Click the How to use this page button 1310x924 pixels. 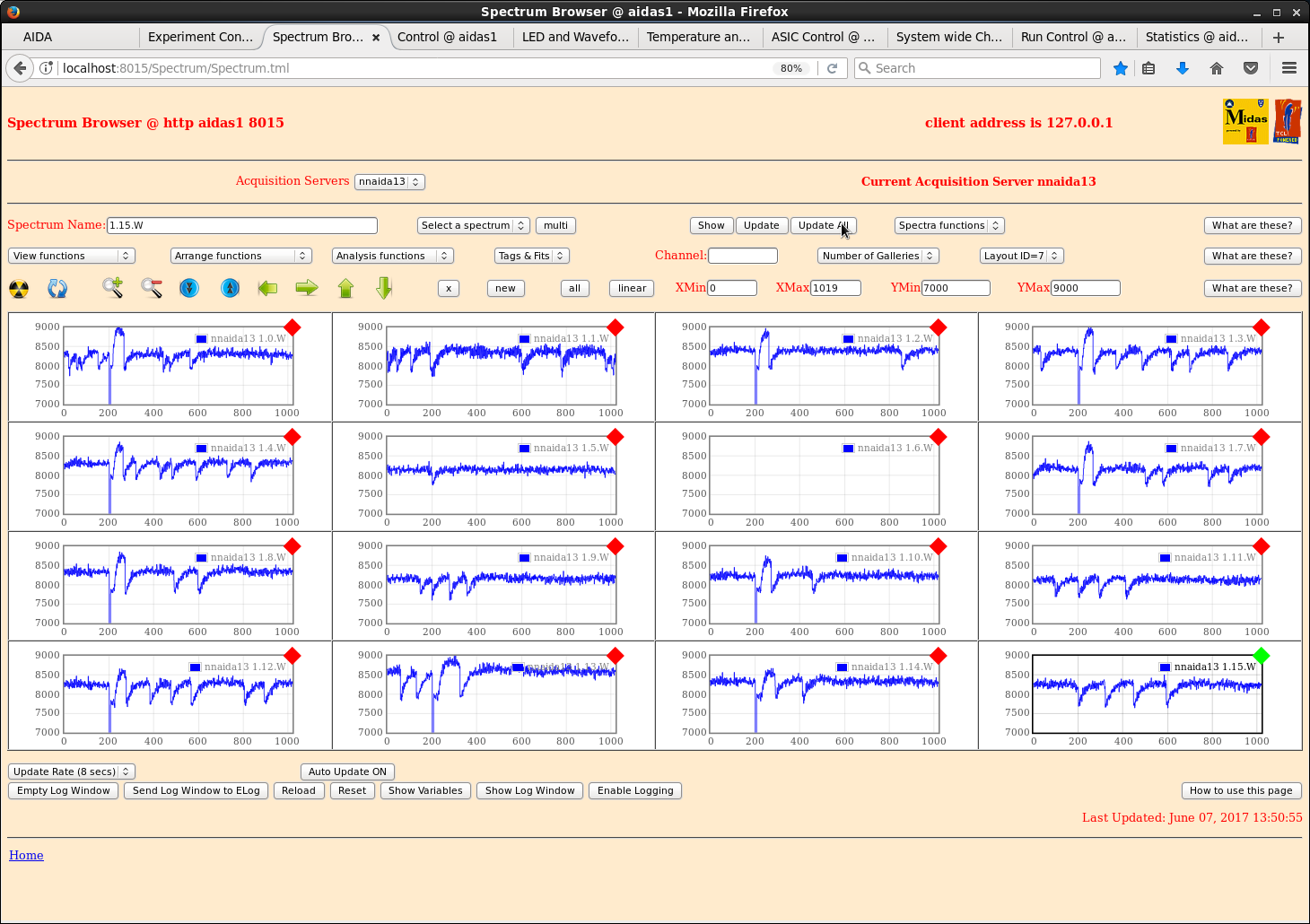click(x=1242, y=790)
